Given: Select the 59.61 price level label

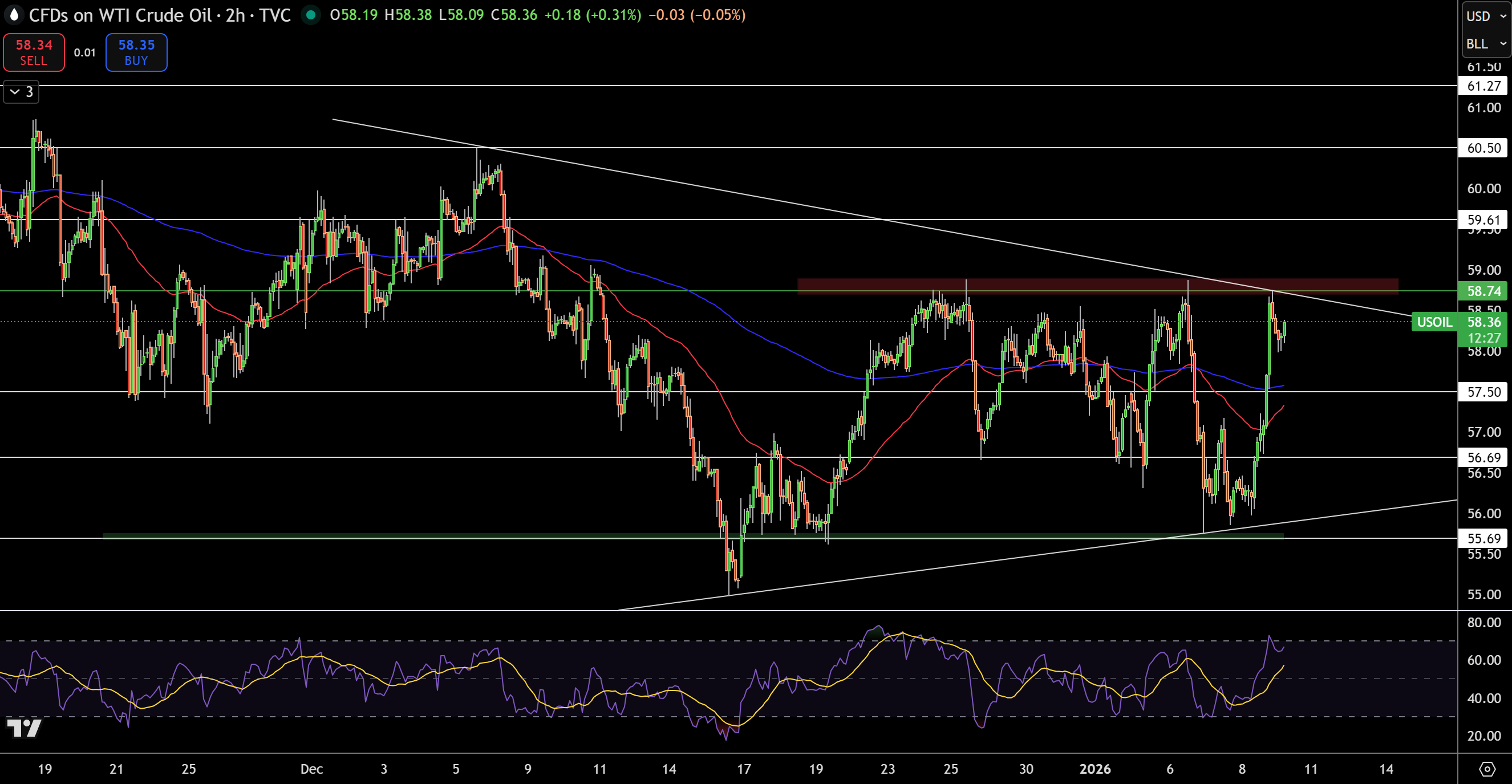Looking at the screenshot, I should coord(1483,220).
